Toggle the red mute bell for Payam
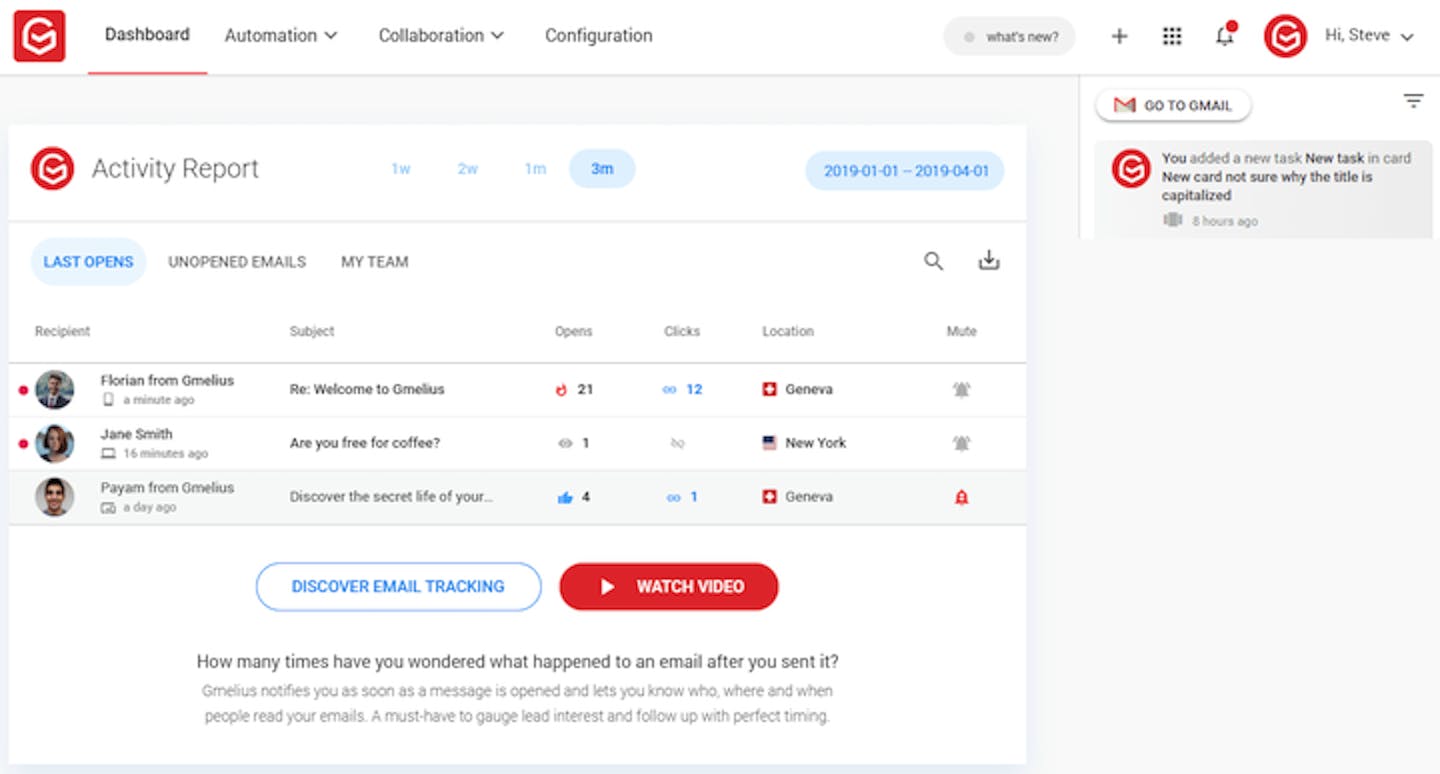The image size is (1440, 774). (961, 497)
